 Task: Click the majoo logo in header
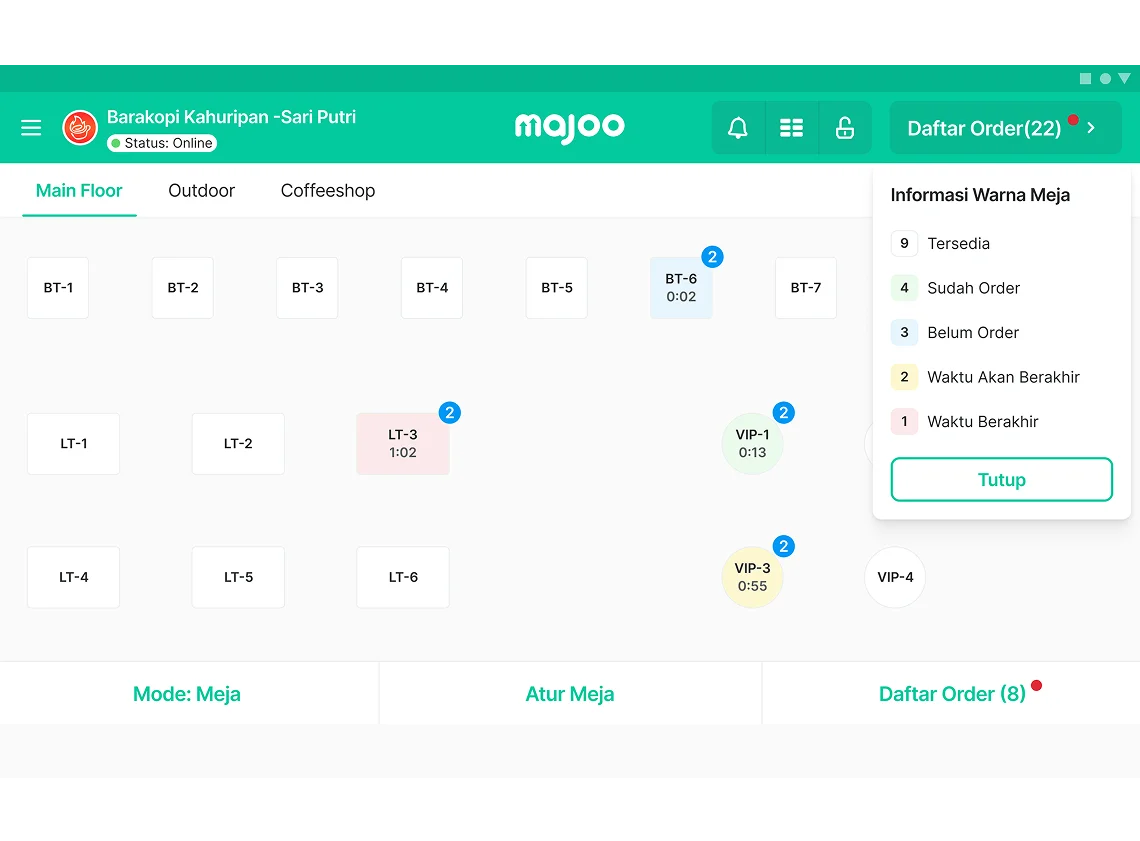569,127
